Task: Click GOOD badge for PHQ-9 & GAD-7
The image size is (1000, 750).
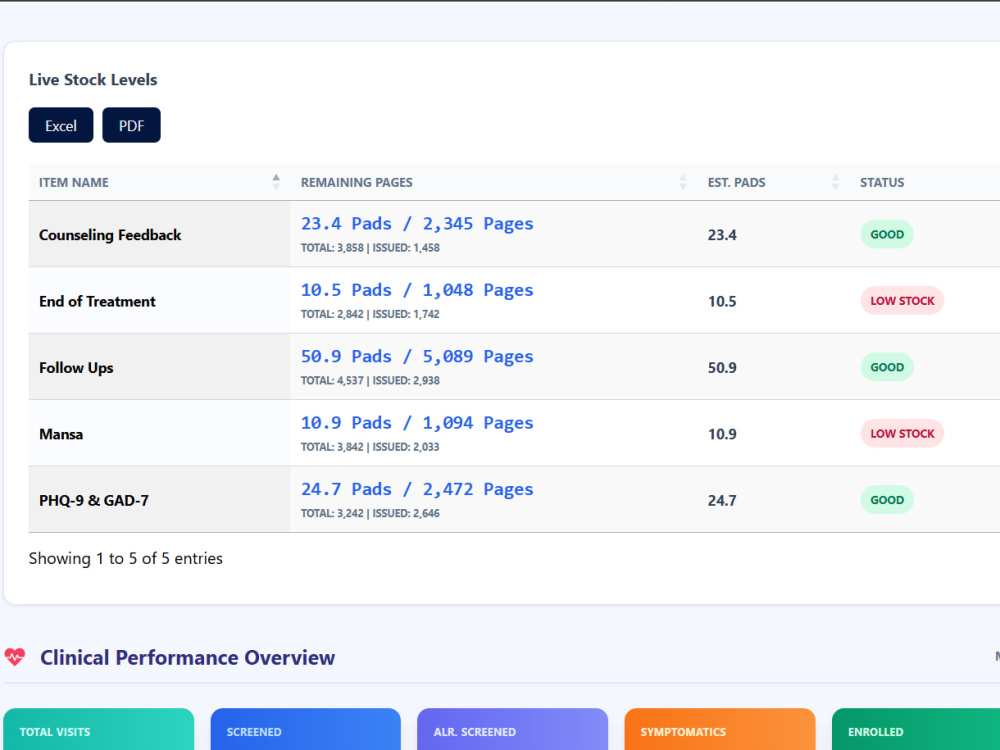Action: (887, 499)
